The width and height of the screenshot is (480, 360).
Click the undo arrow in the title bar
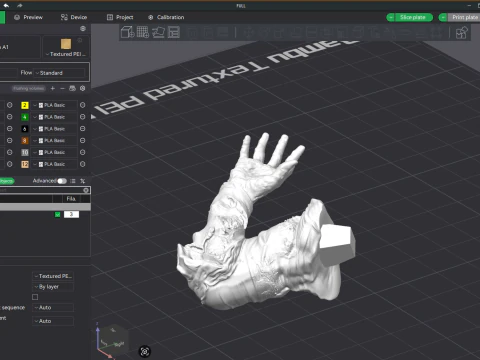[6, 5]
